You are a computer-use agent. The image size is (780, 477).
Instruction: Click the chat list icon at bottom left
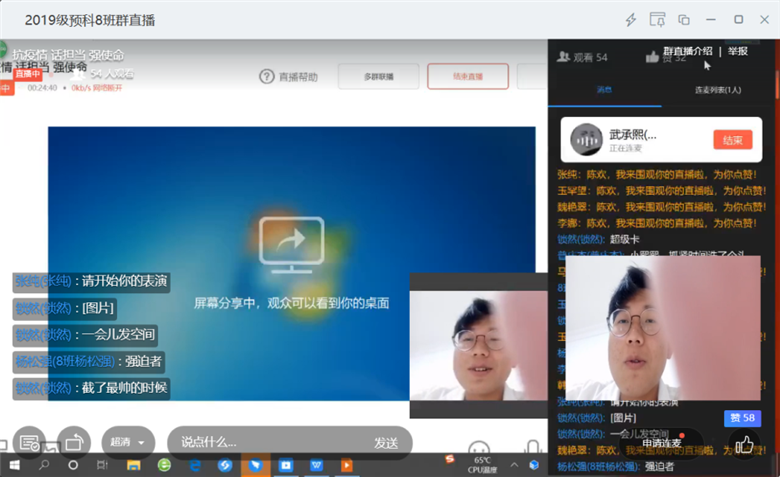(29, 442)
